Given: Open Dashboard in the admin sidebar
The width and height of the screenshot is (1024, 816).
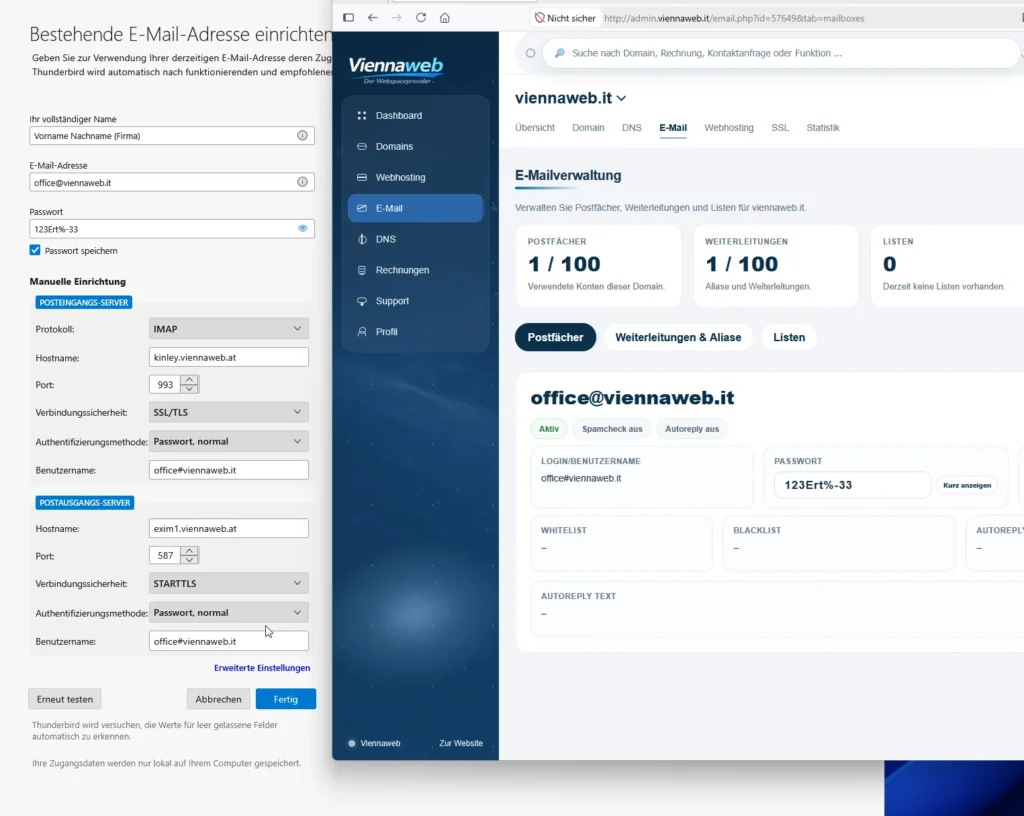Looking at the screenshot, I should (x=415, y=116).
